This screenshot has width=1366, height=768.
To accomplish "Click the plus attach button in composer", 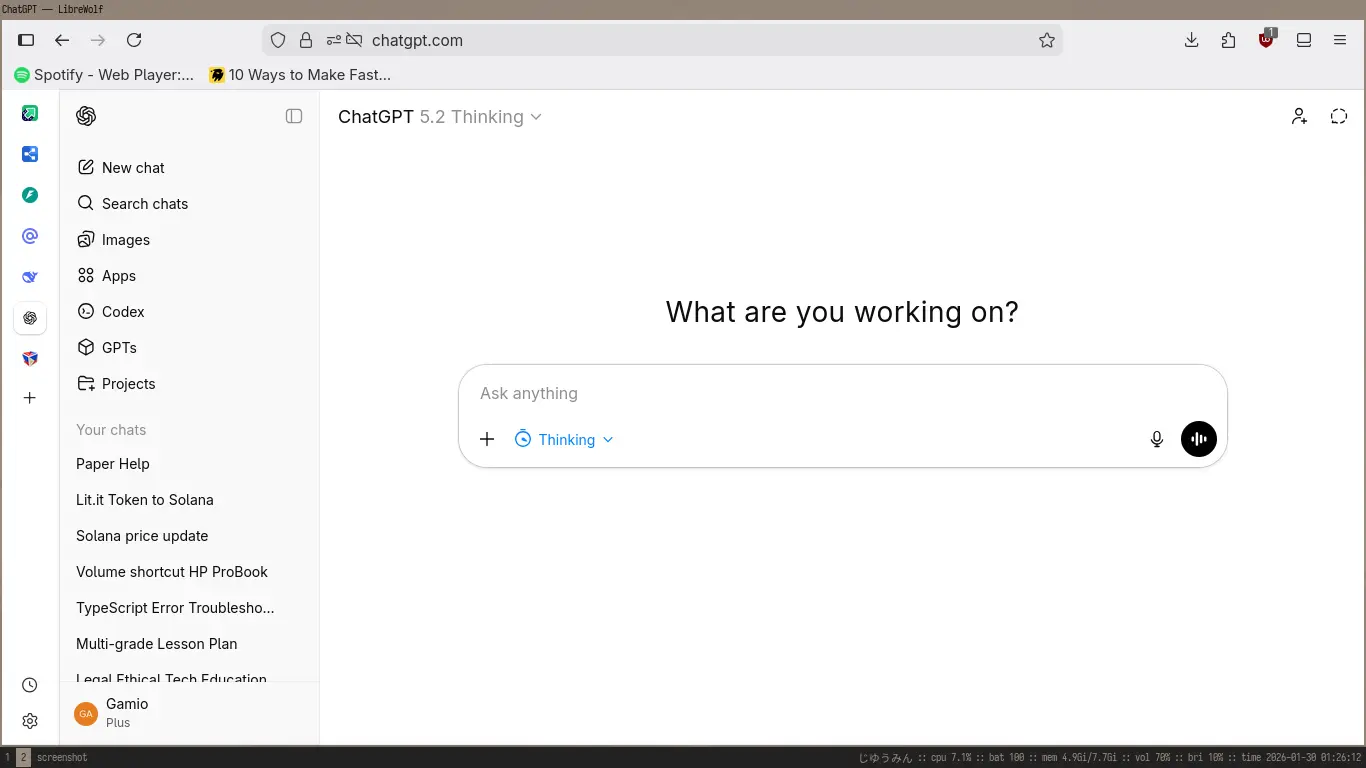I will point(487,440).
